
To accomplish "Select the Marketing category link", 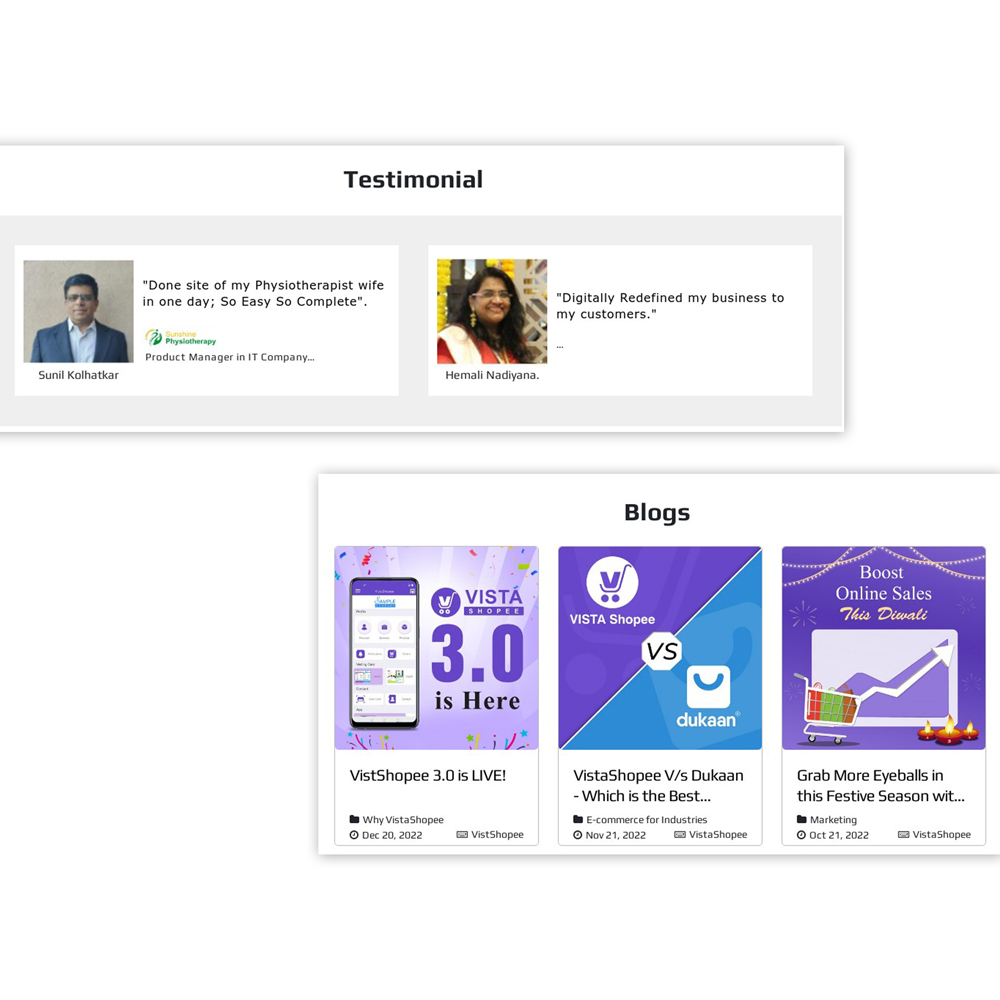I will click(x=833, y=820).
